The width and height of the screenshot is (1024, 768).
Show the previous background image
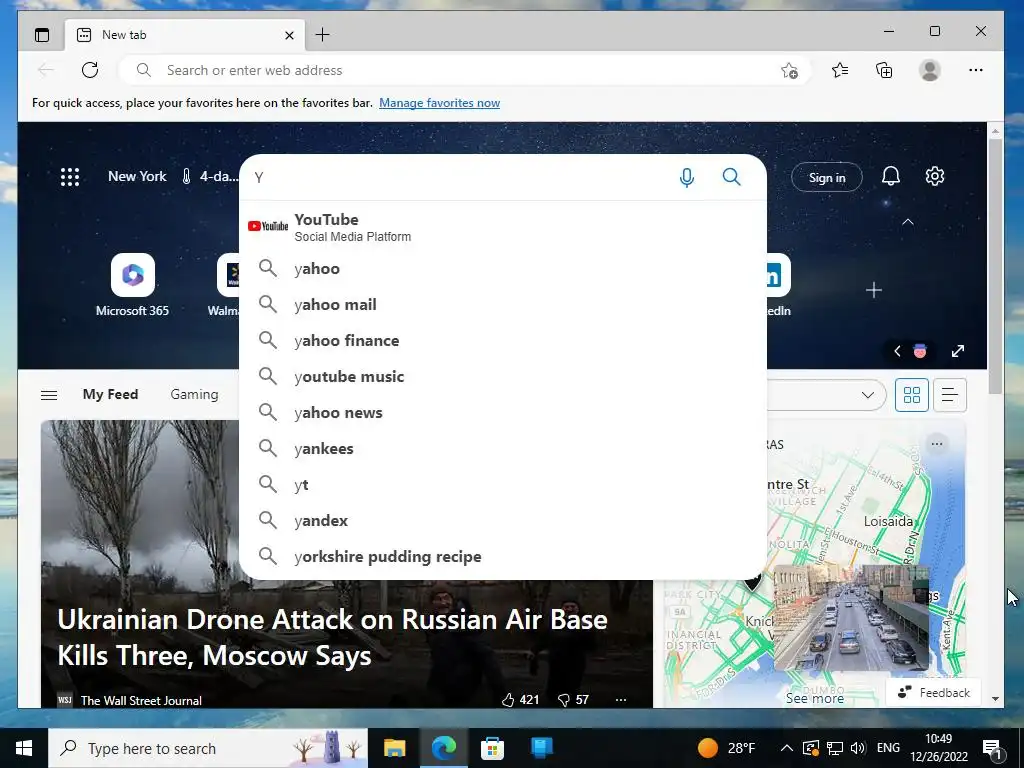(x=897, y=351)
